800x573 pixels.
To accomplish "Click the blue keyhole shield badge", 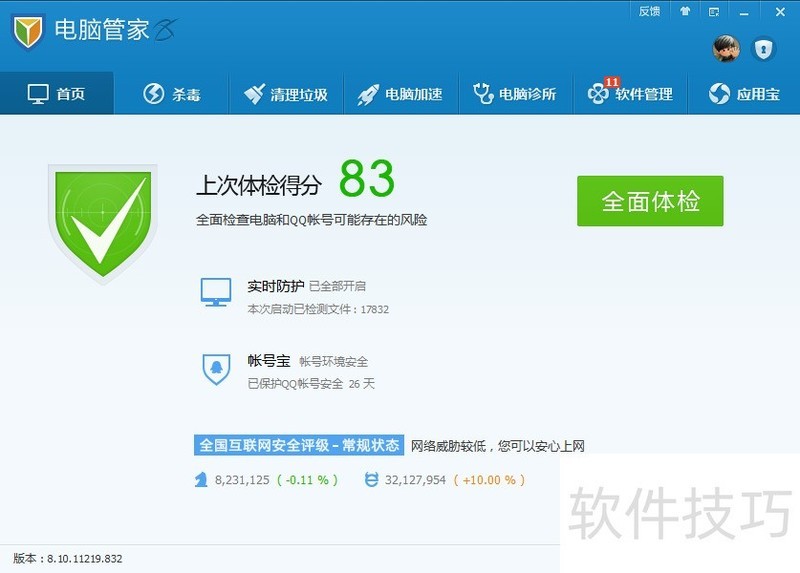I will [x=763, y=49].
